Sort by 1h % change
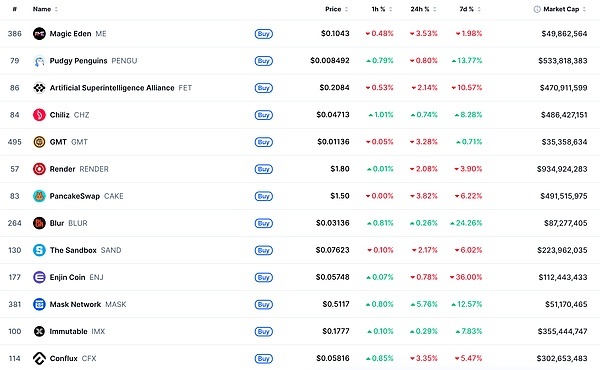Viewport: 600px width, 370px height. click(382, 9)
